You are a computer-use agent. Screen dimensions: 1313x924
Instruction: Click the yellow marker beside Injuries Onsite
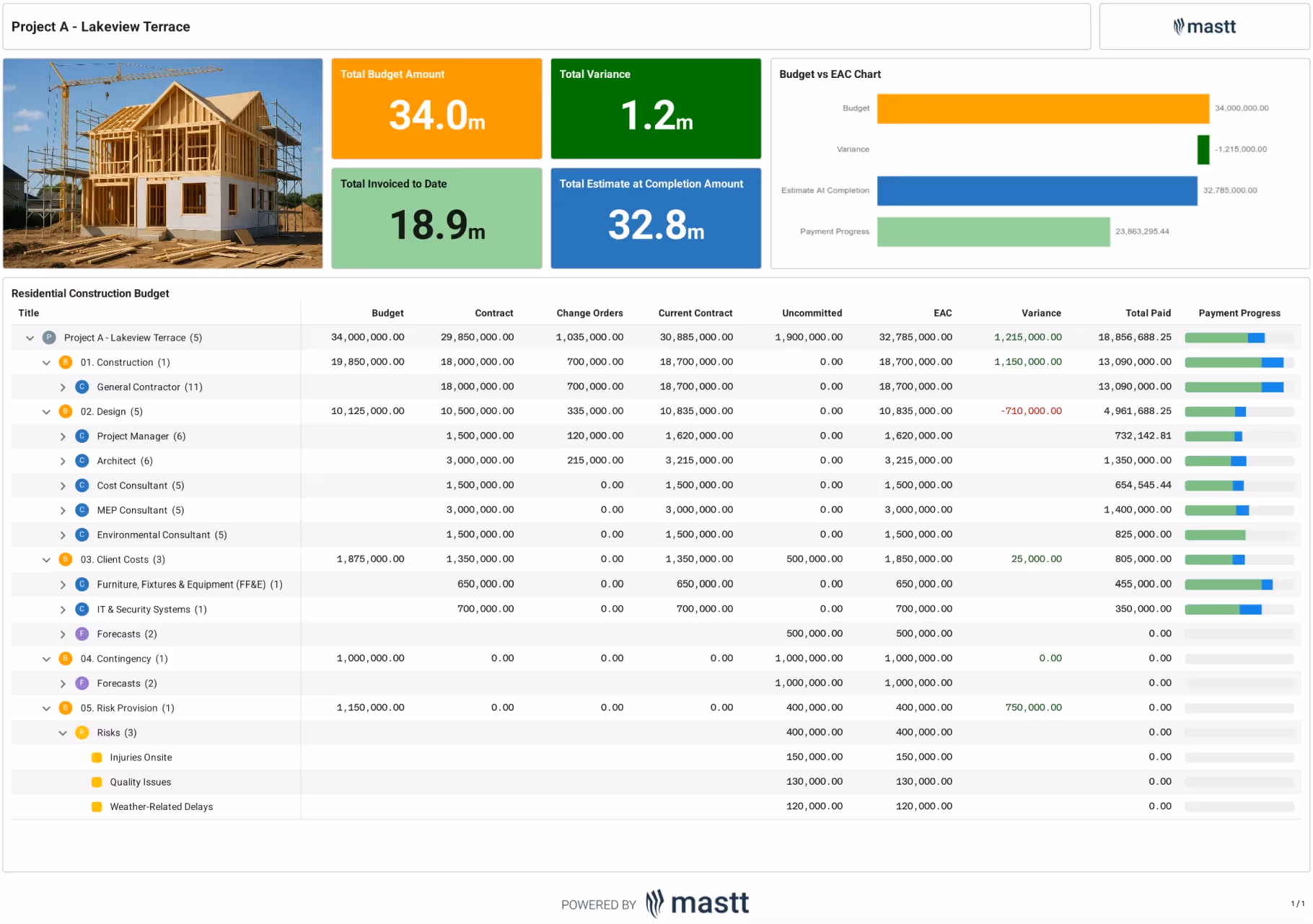(97, 757)
